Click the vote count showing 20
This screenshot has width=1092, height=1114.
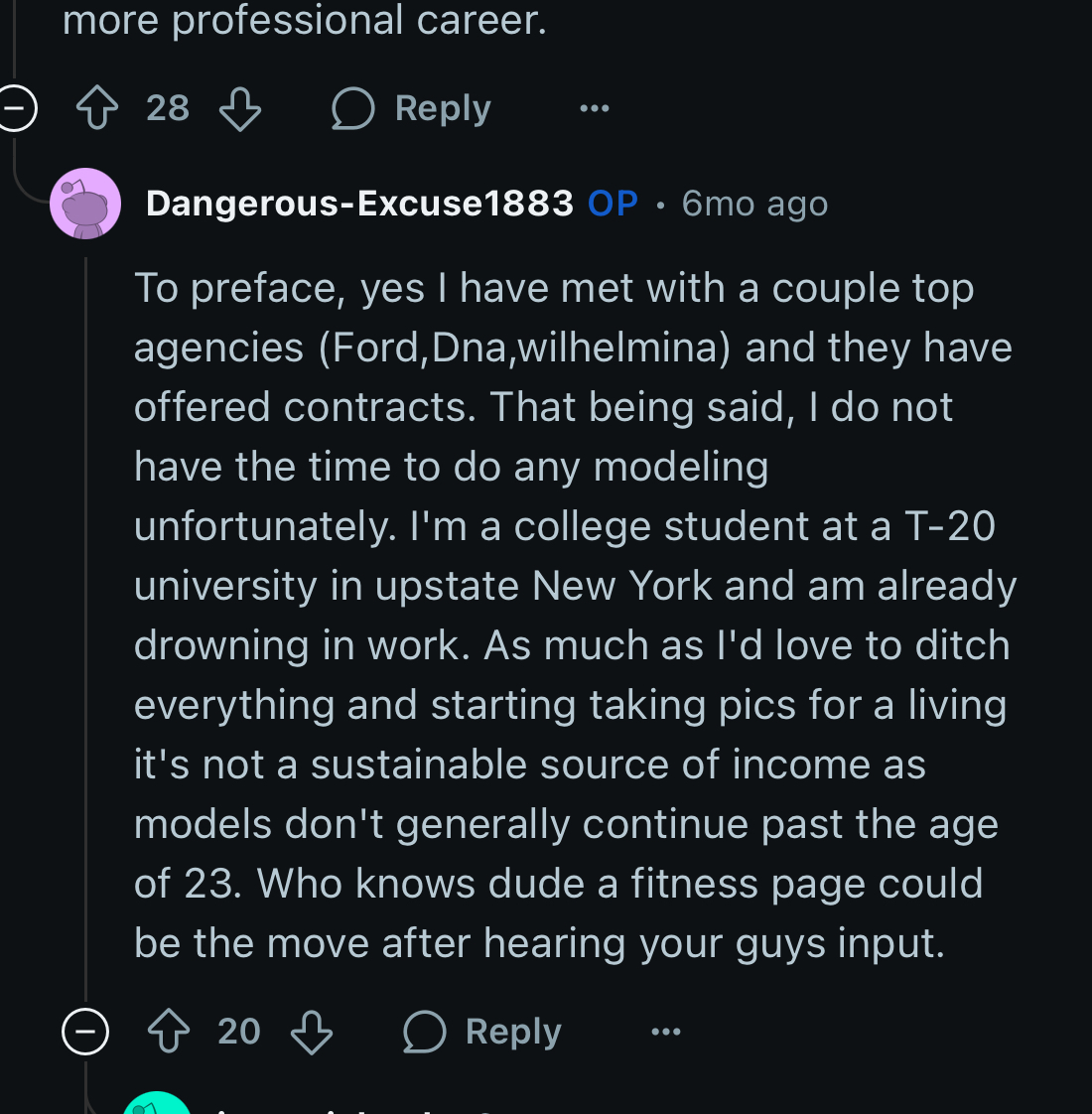point(239,1032)
